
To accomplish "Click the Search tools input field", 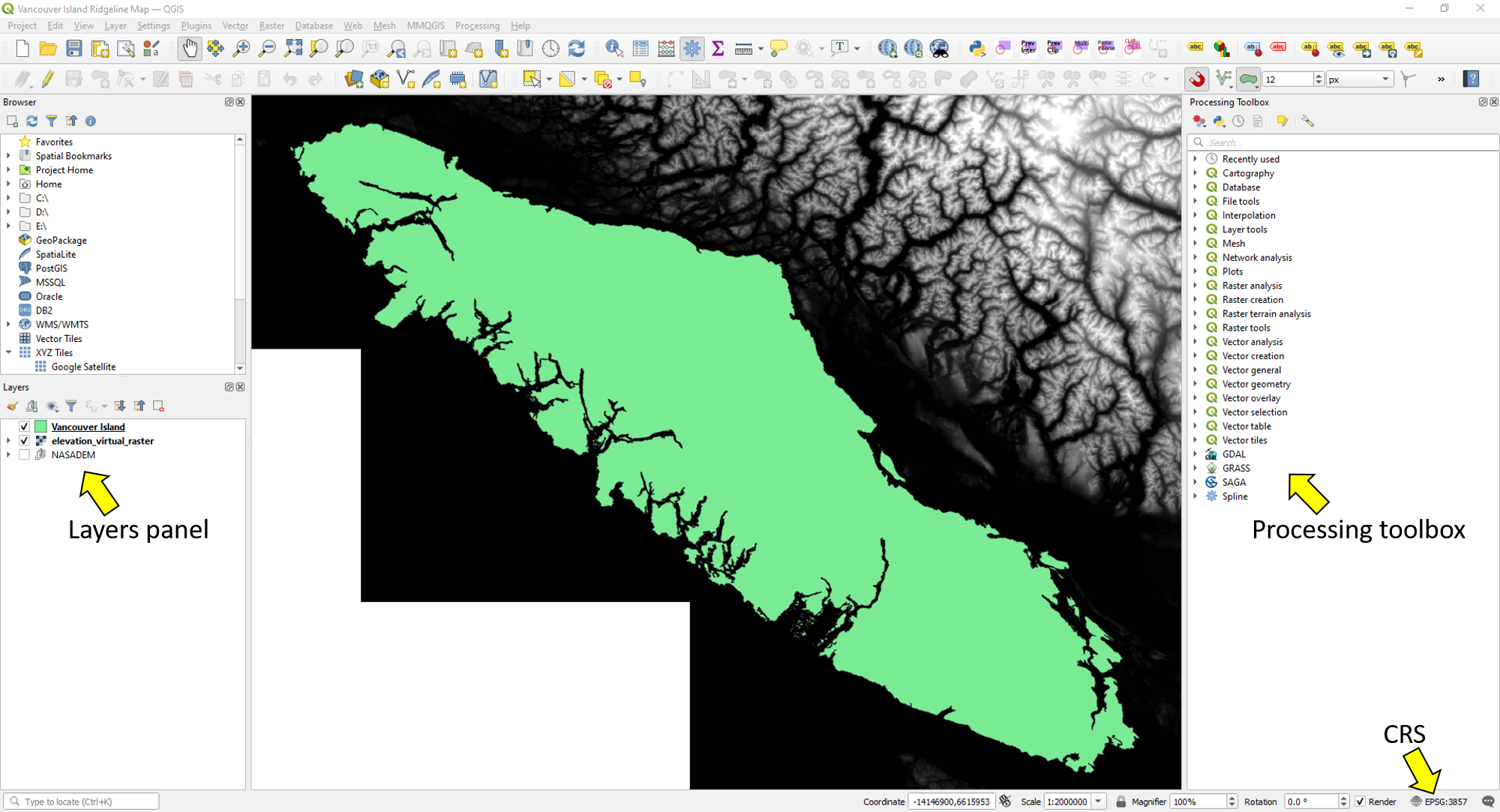I will point(1345,142).
